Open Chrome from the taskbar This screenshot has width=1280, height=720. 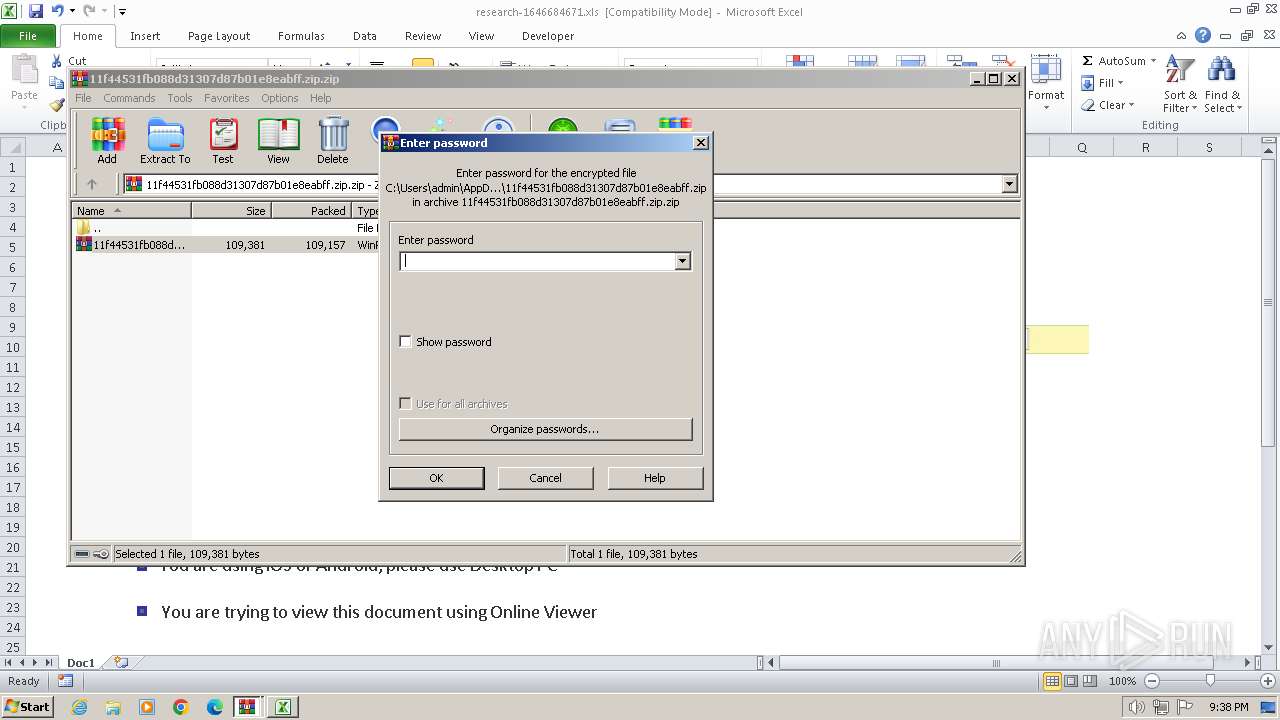(181, 707)
